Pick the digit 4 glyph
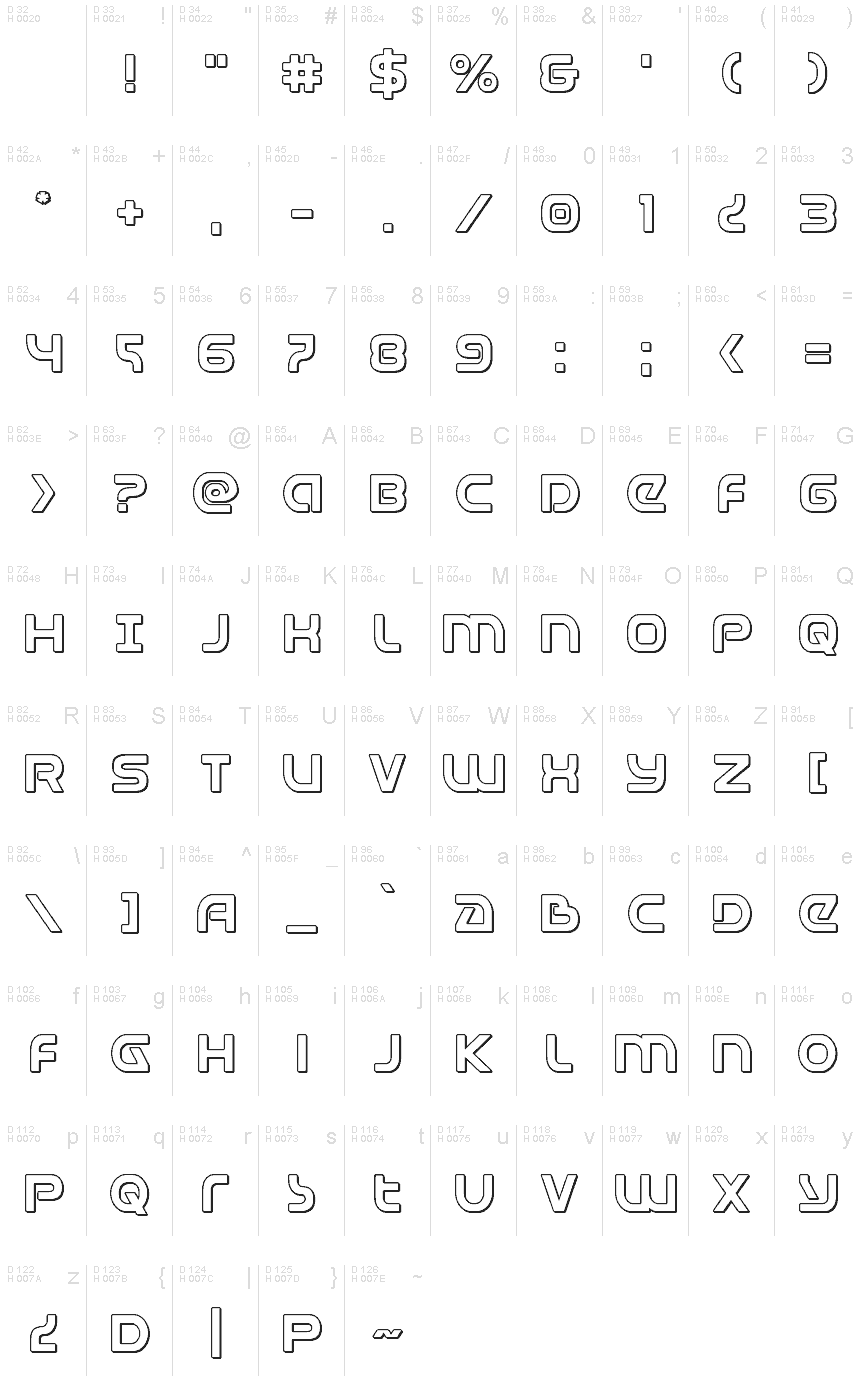Image resolution: width=860 pixels, height=1400 pixels. click(x=44, y=354)
